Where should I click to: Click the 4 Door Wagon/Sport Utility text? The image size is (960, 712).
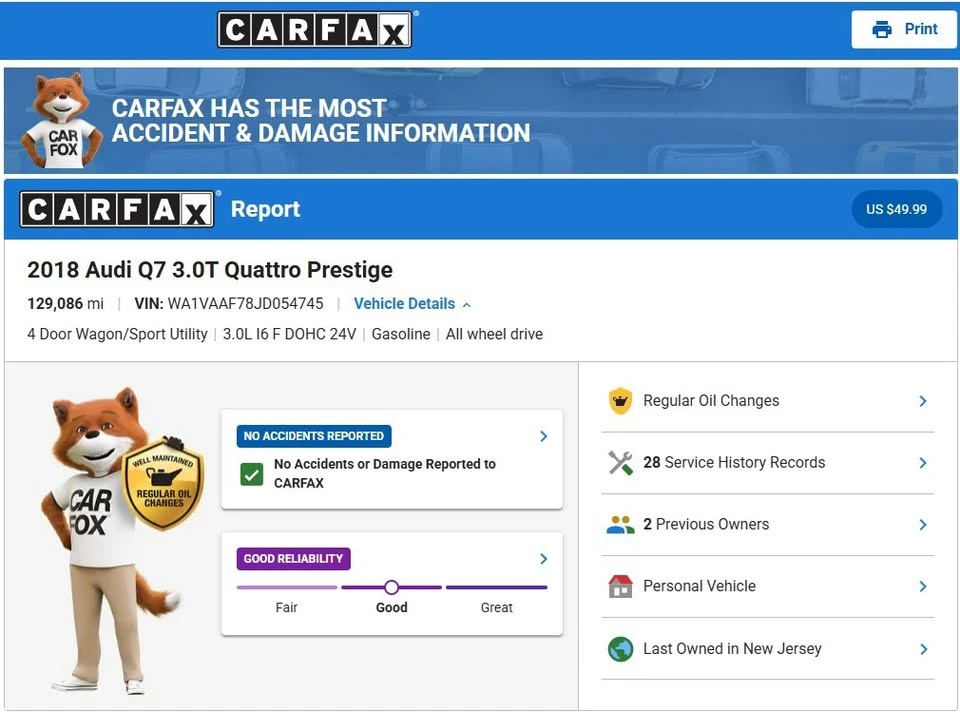(117, 334)
